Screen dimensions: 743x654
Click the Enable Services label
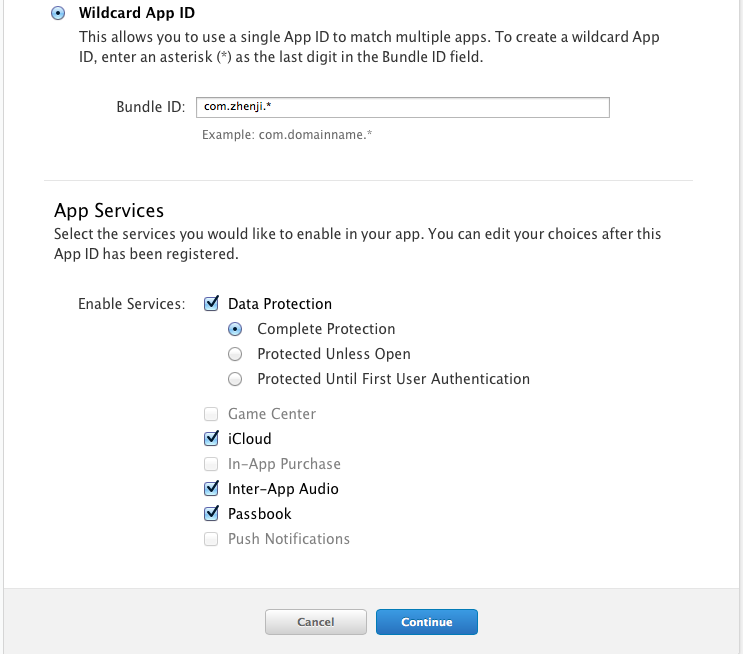tap(132, 304)
